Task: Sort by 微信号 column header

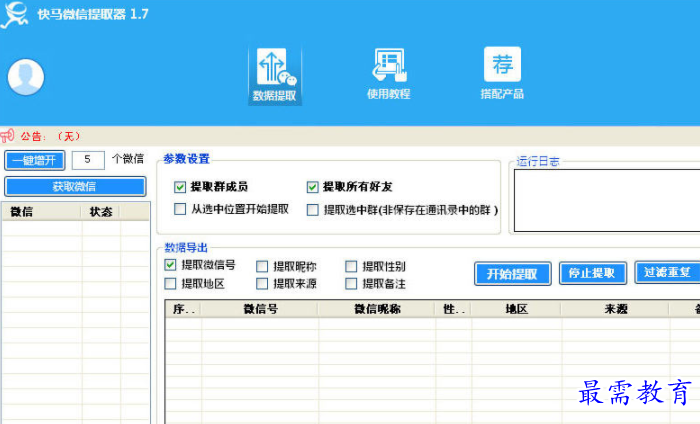Action: coord(260,309)
